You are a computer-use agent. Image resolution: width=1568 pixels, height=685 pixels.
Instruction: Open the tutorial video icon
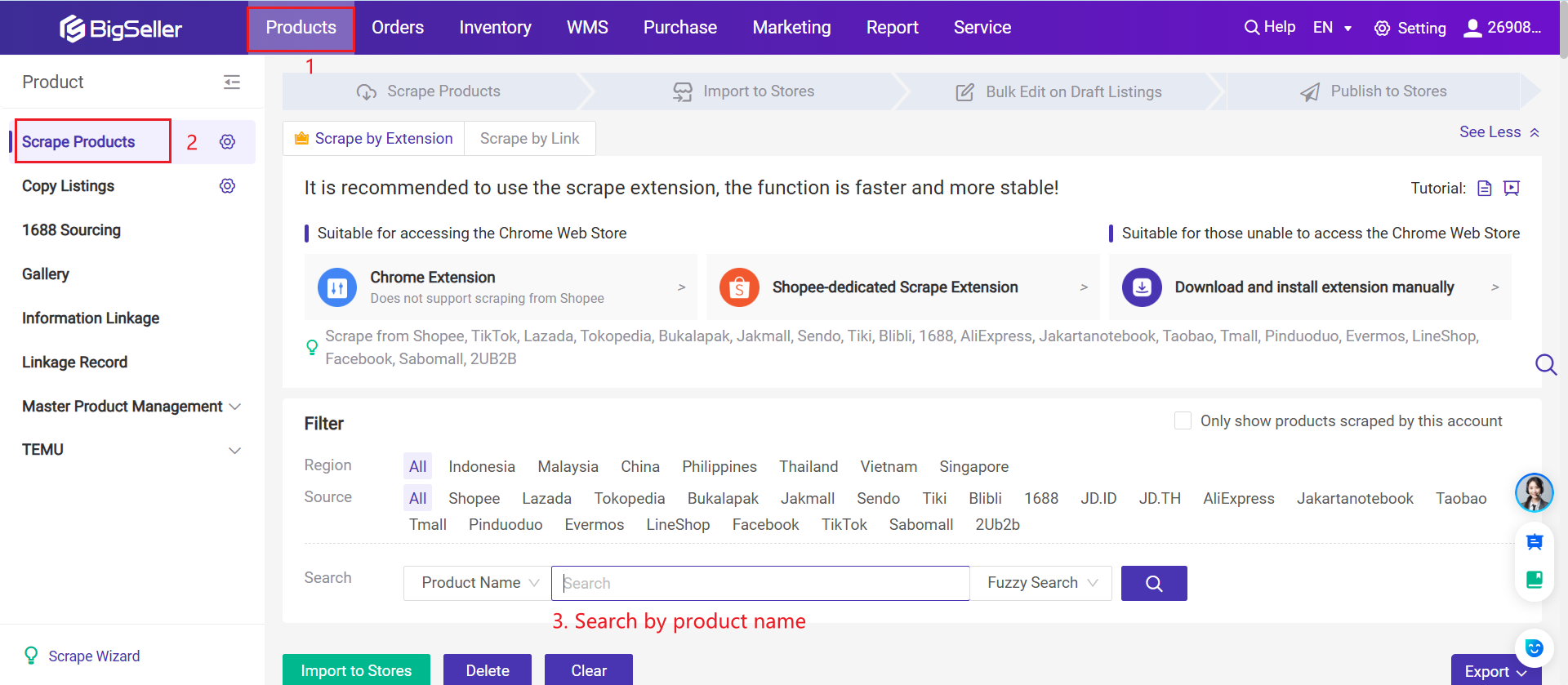pos(1512,189)
